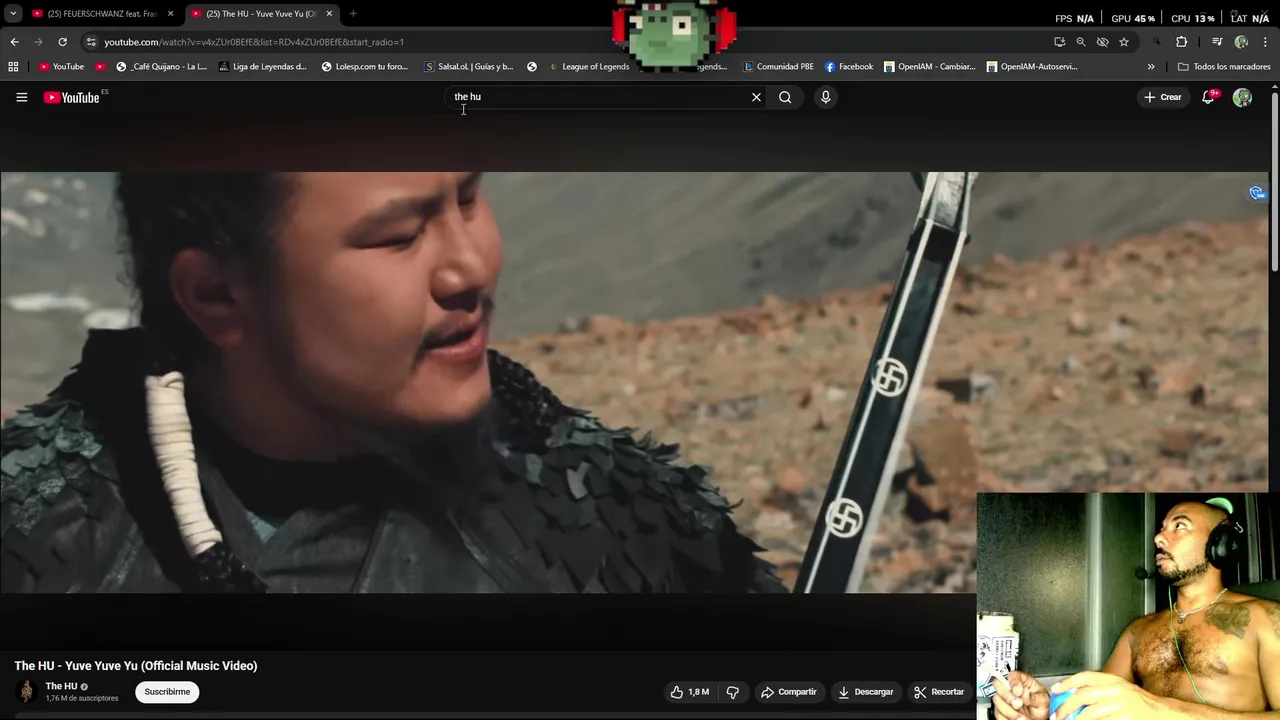
Task: Open the apps grid in bookmarks bar
Action: (x=13, y=67)
